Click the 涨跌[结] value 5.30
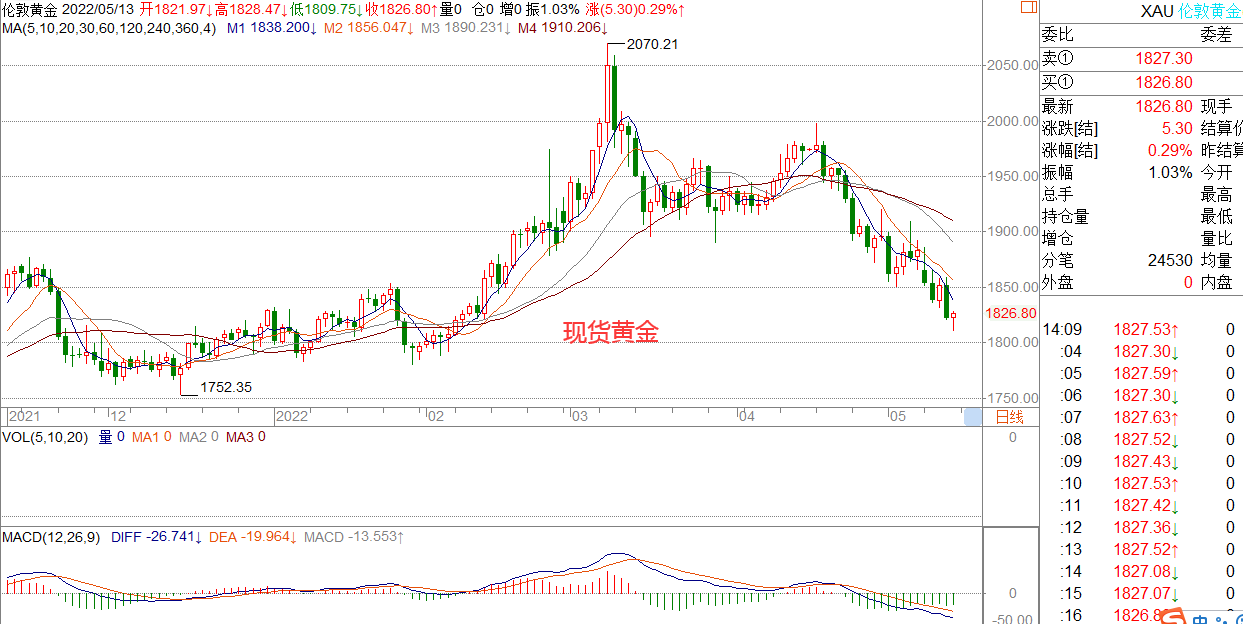This screenshot has width=1243, height=624. 1177,128
